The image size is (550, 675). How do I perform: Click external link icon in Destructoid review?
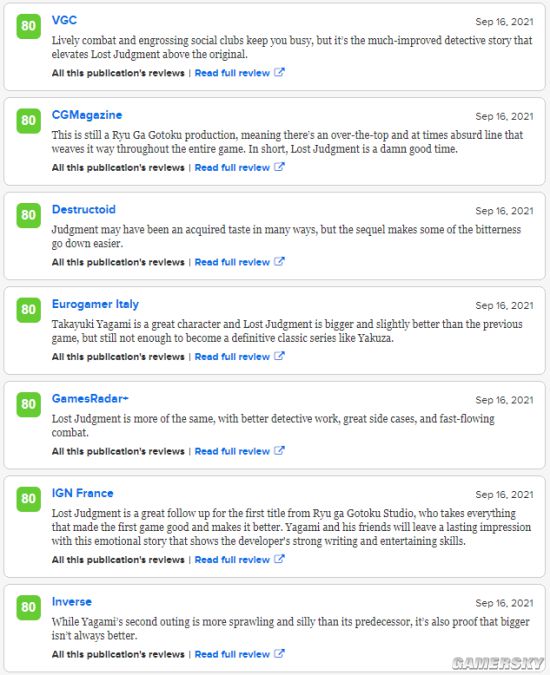point(279,262)
